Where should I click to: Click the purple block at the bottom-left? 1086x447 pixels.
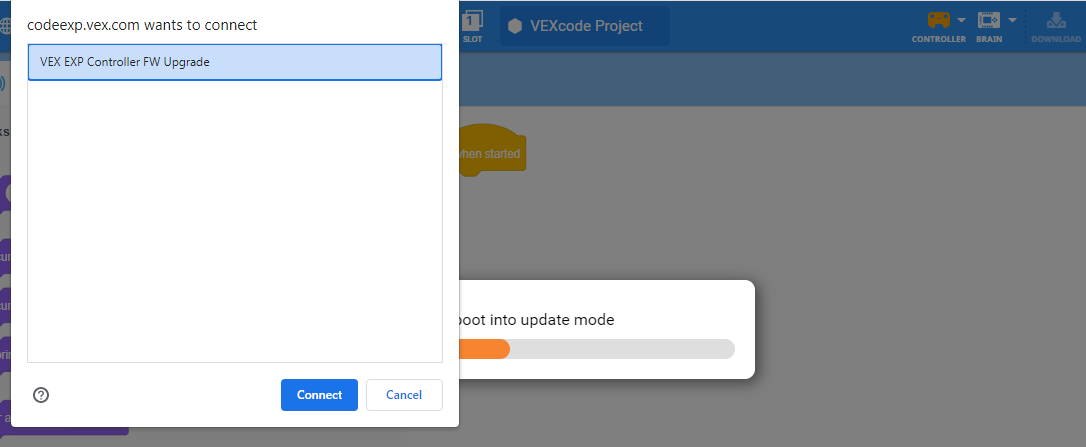pyautogui.click(x=70, y=424)
